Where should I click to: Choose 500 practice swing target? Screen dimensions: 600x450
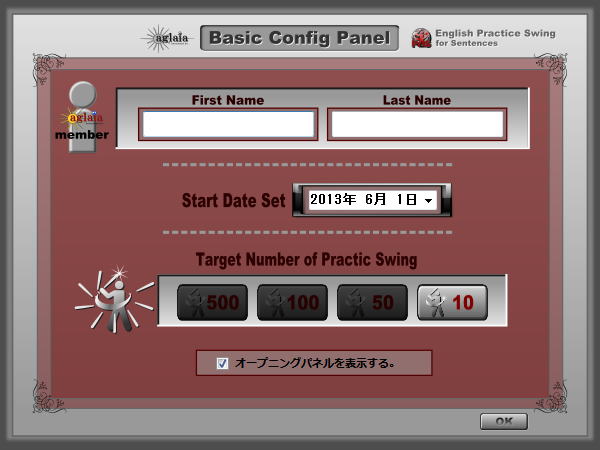point(212,302)
